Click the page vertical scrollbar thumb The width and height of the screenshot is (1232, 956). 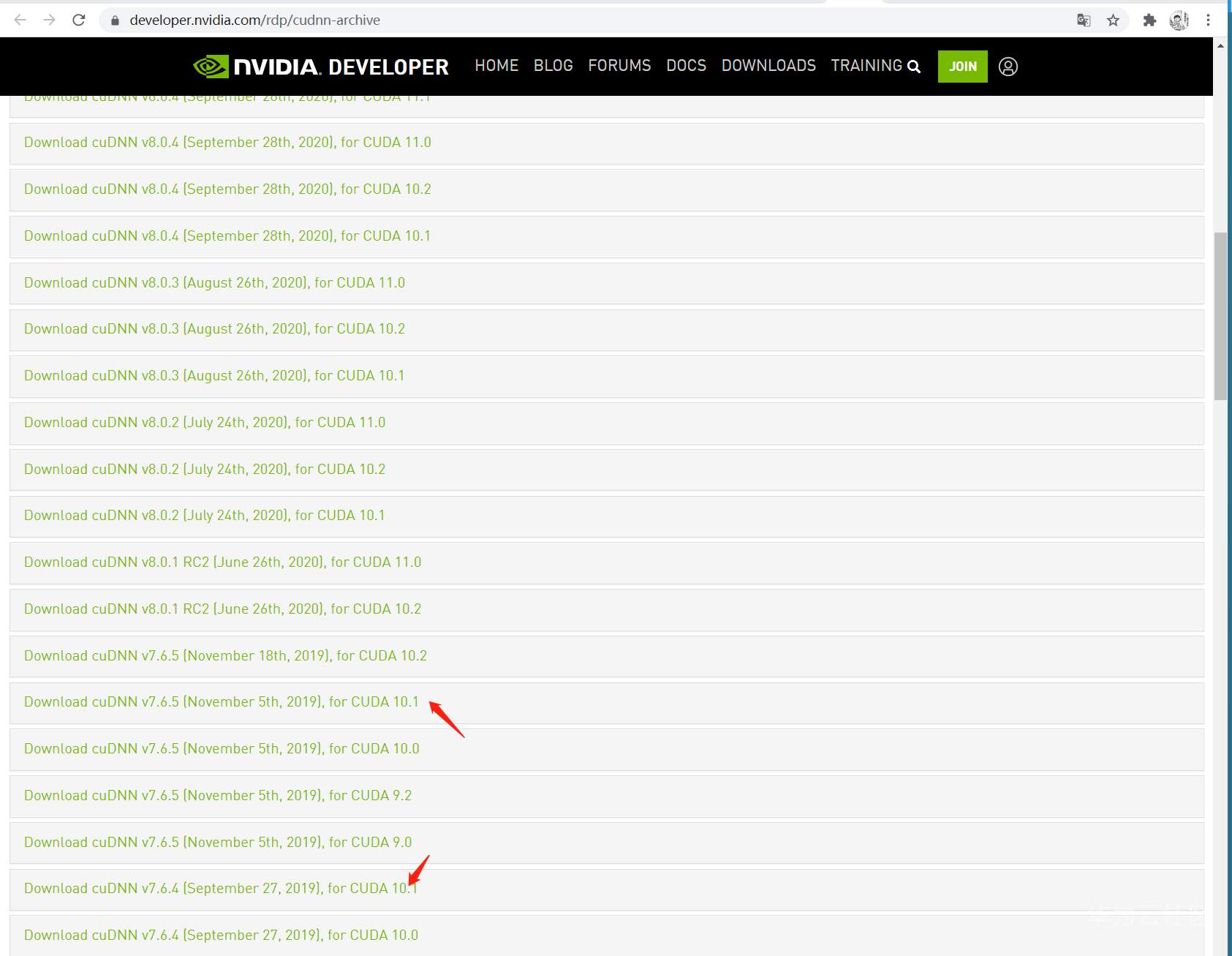click(x=1220, y=316)
